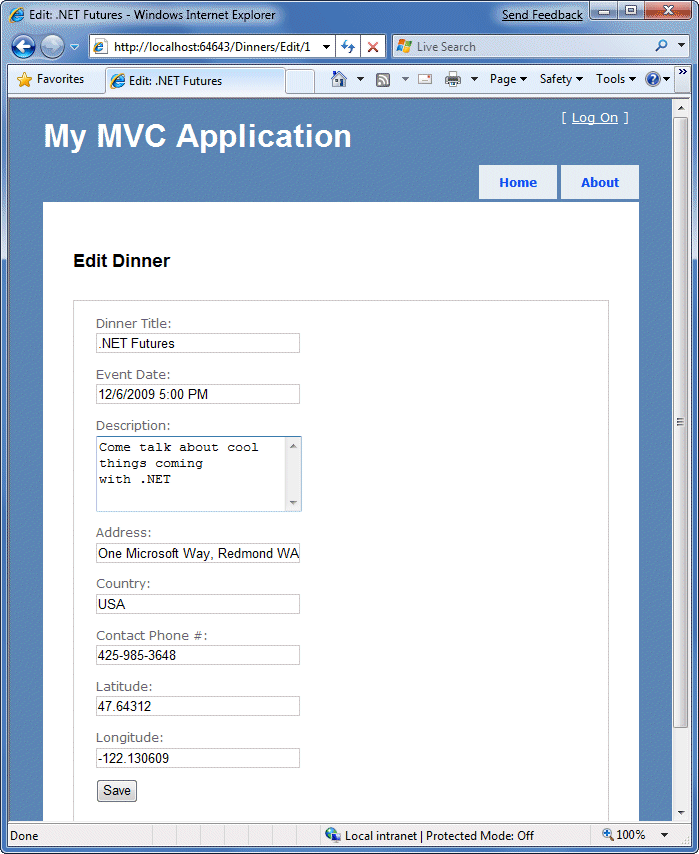Viewport: 699px width, 854px height.
Task: Click the Description scroll down arrow
Action: tap(293, 502)
